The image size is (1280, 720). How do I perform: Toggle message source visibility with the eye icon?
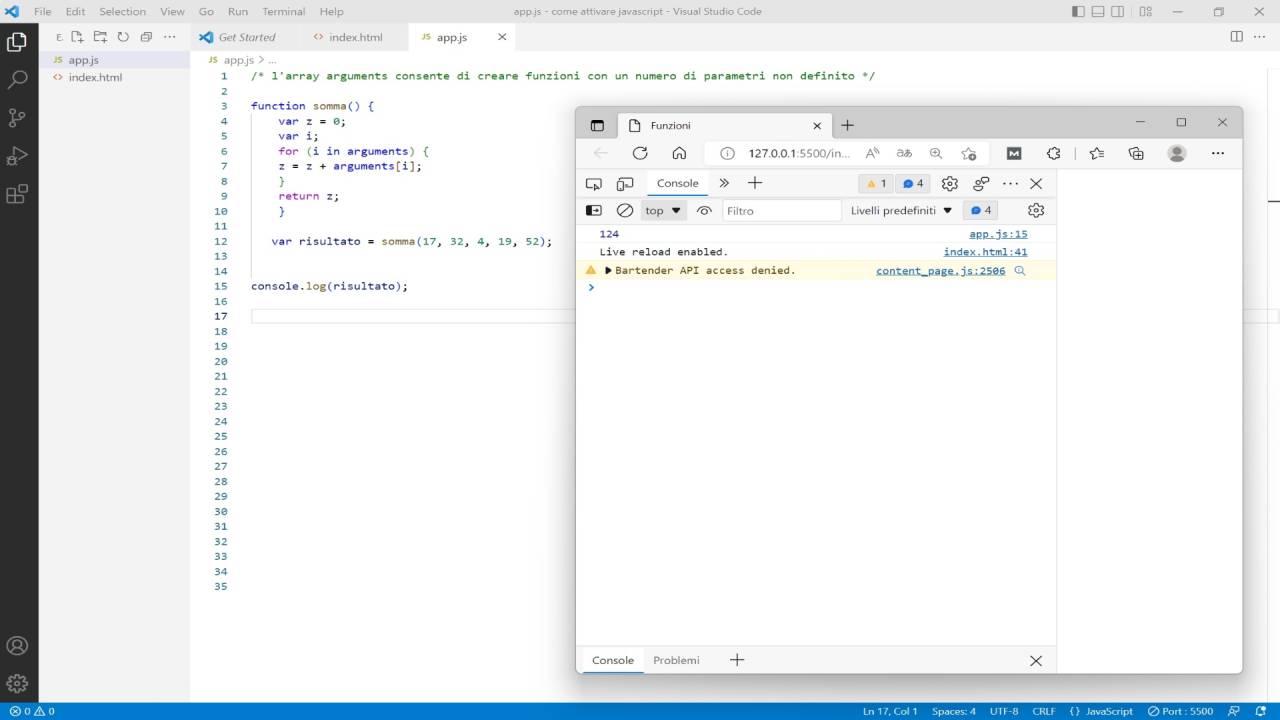click(x=704, y=210)
